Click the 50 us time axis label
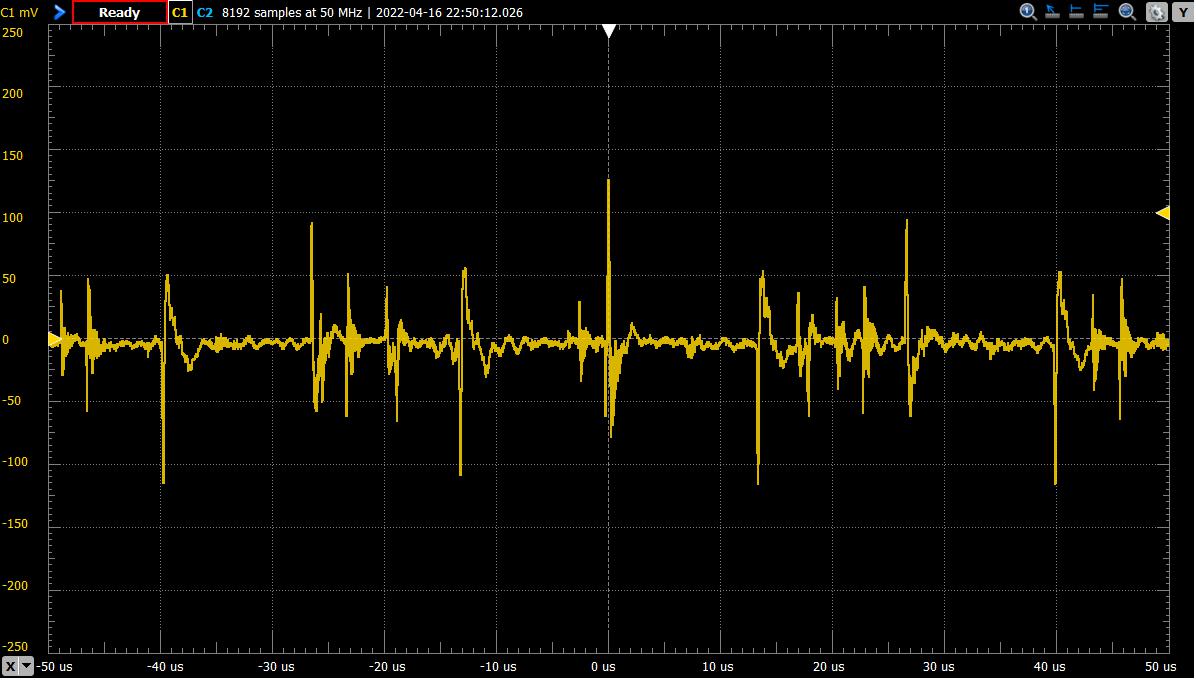Viewport: 1196px width, 680px height. (x=1160, y=666)
